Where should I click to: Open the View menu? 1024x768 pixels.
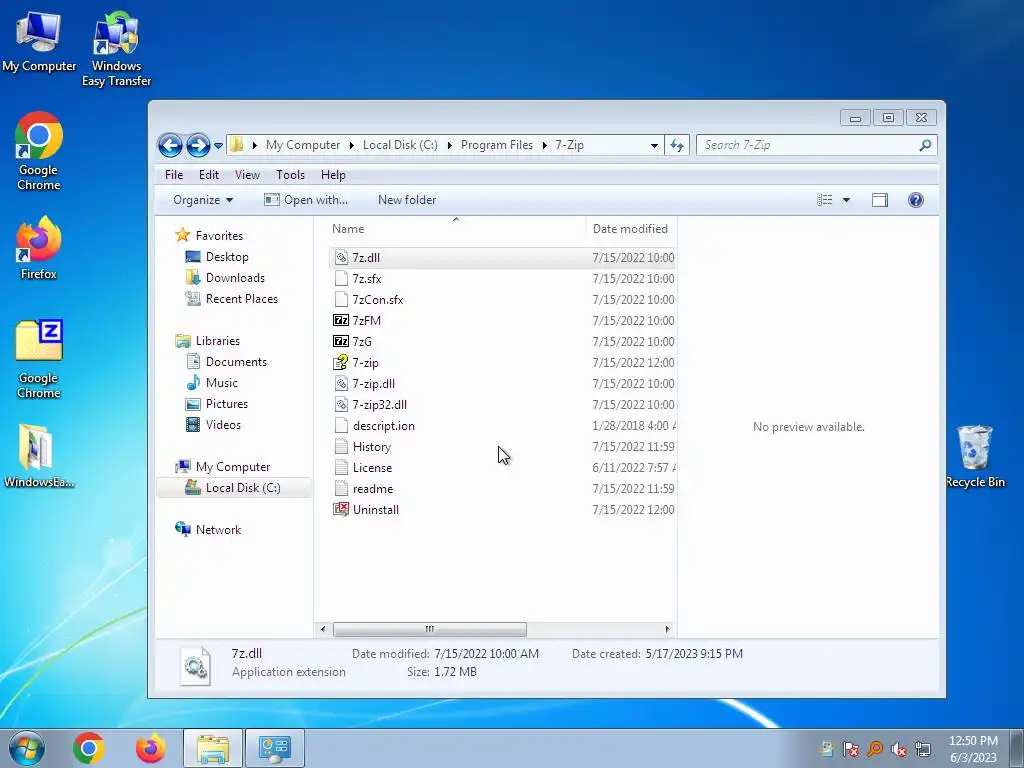(248, 175)
